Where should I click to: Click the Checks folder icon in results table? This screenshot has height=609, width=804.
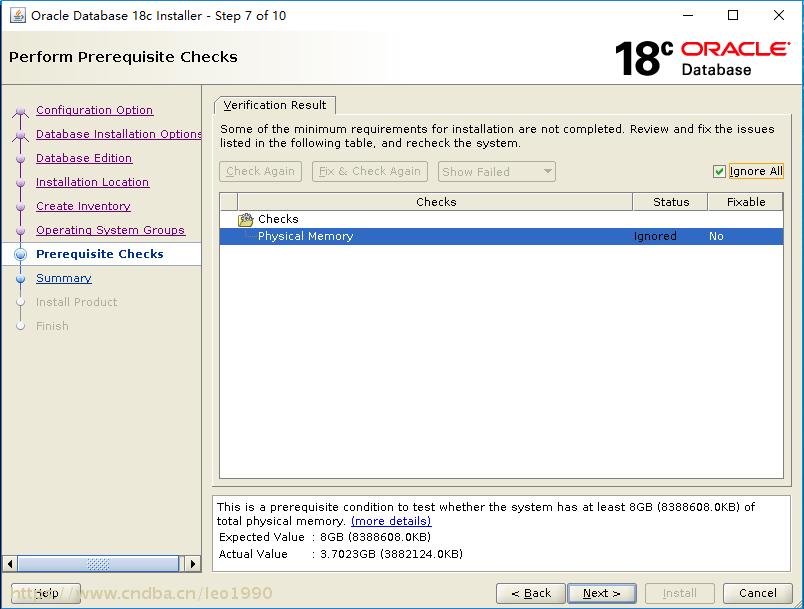tap(246, 219)
